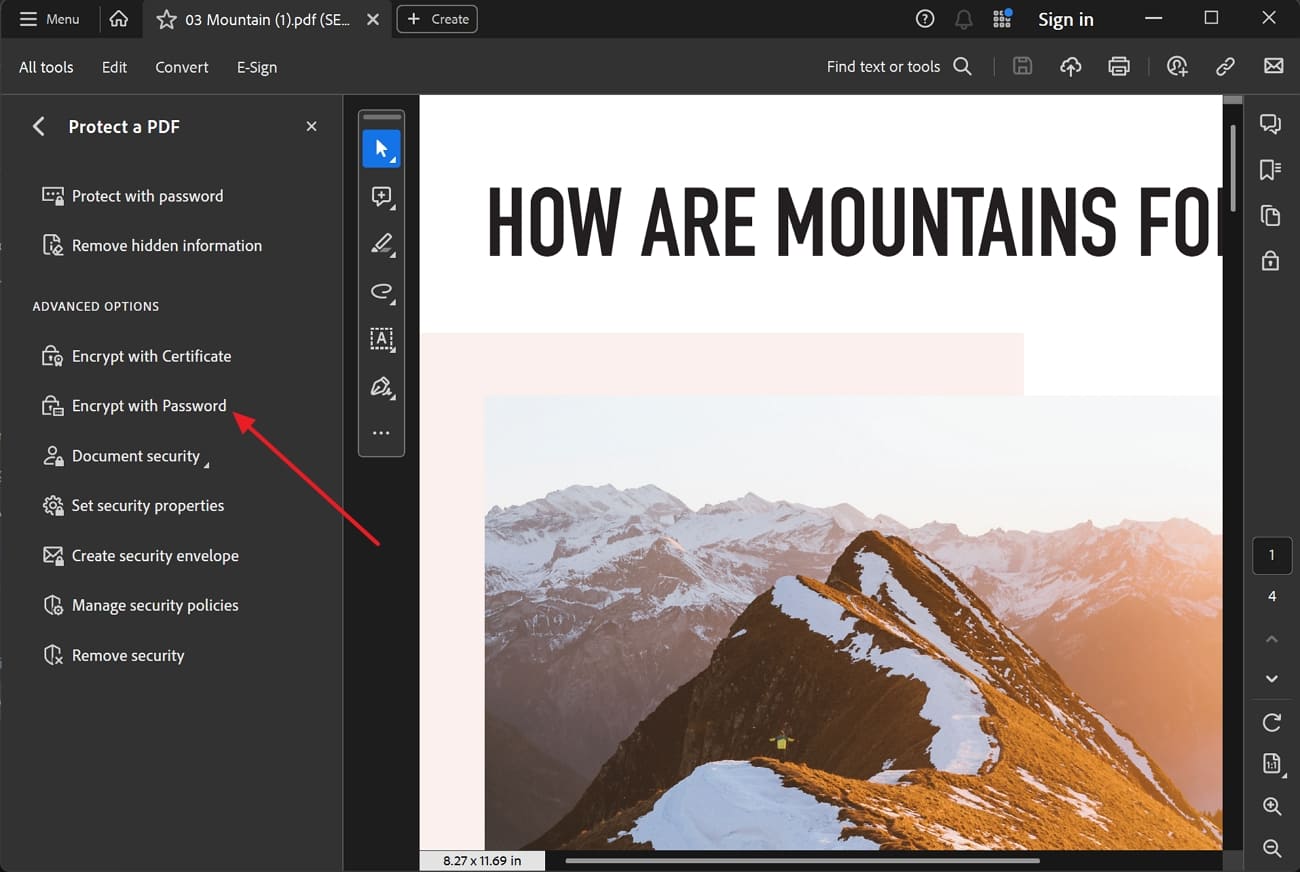Select Remove hidden information

[x=152, y=246]
